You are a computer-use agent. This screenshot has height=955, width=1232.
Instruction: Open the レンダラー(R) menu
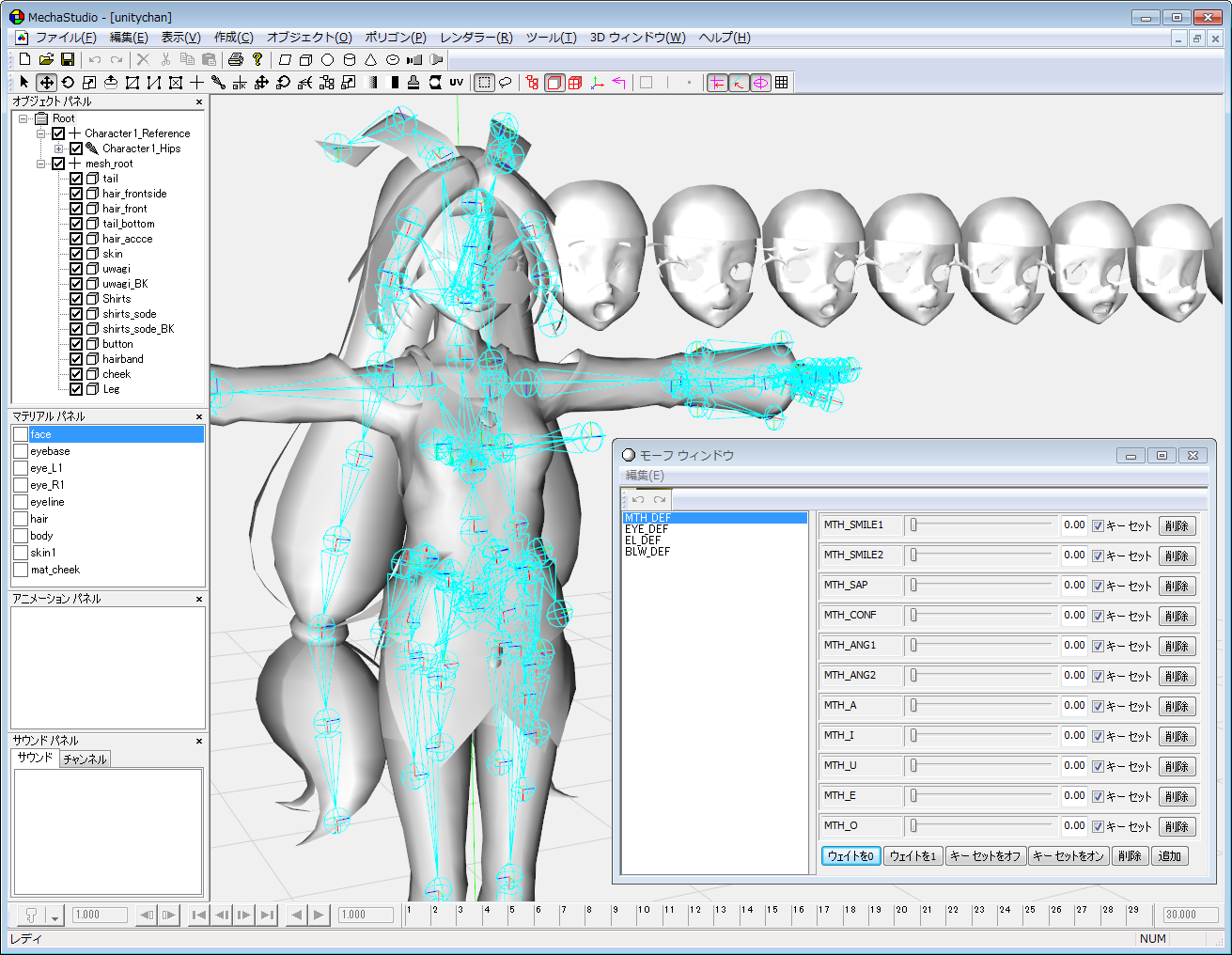[476, 38]
